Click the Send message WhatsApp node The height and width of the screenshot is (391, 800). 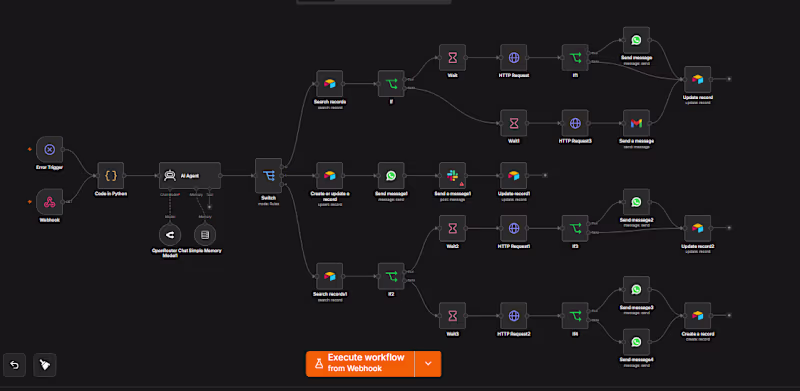point(636,40)
